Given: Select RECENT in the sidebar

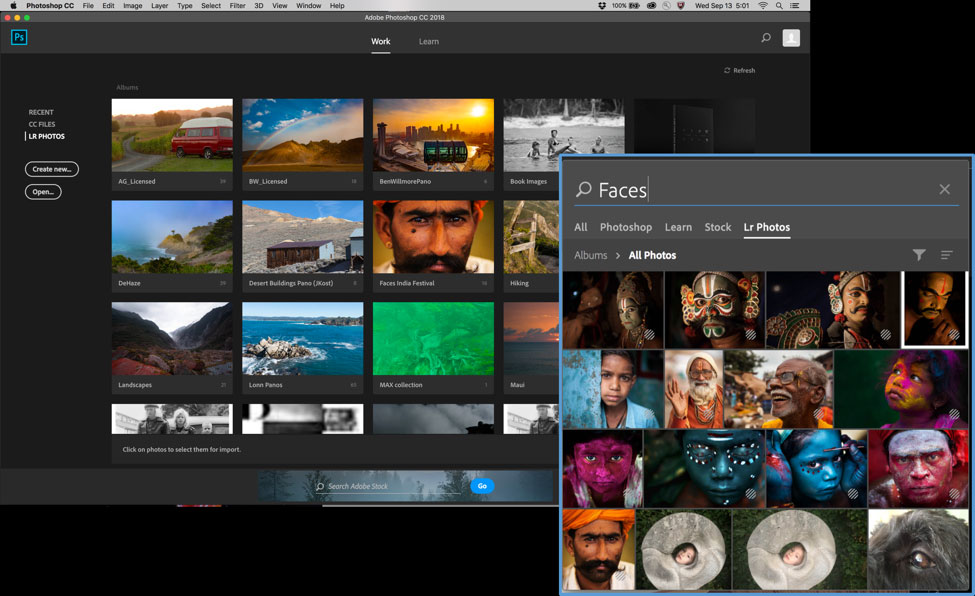Looking at the screenshot, I should click(41, 112).
